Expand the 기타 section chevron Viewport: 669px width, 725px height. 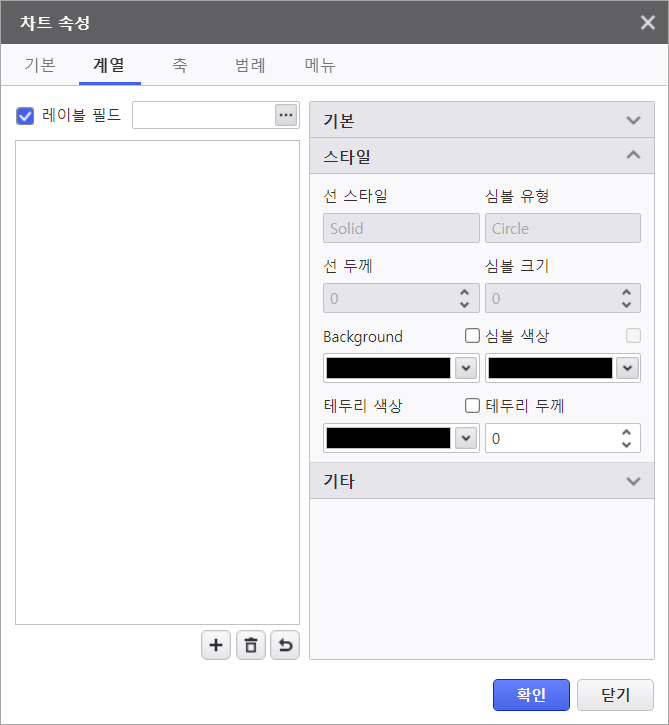click(x=633, y=481)
